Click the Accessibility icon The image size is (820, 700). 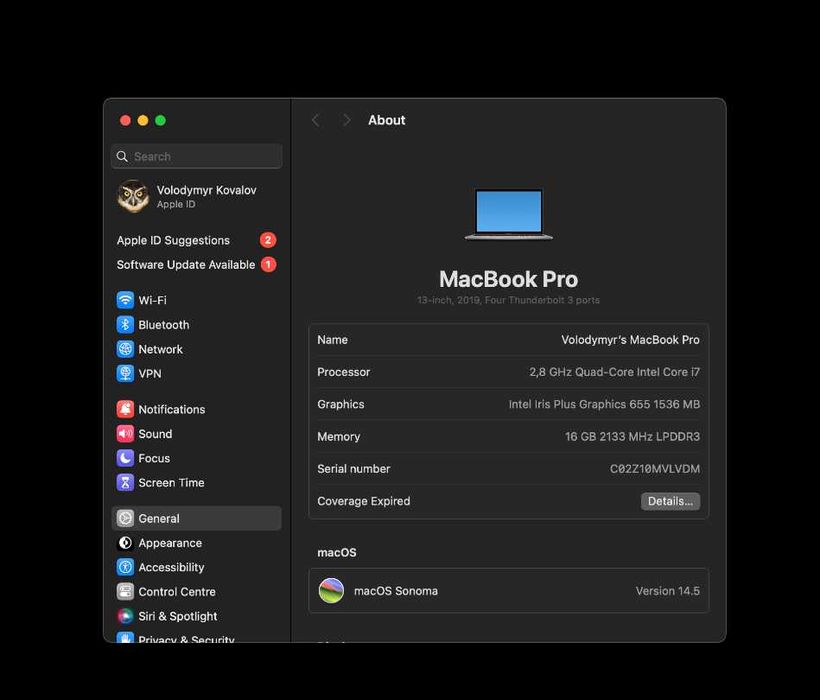[125, 567]
